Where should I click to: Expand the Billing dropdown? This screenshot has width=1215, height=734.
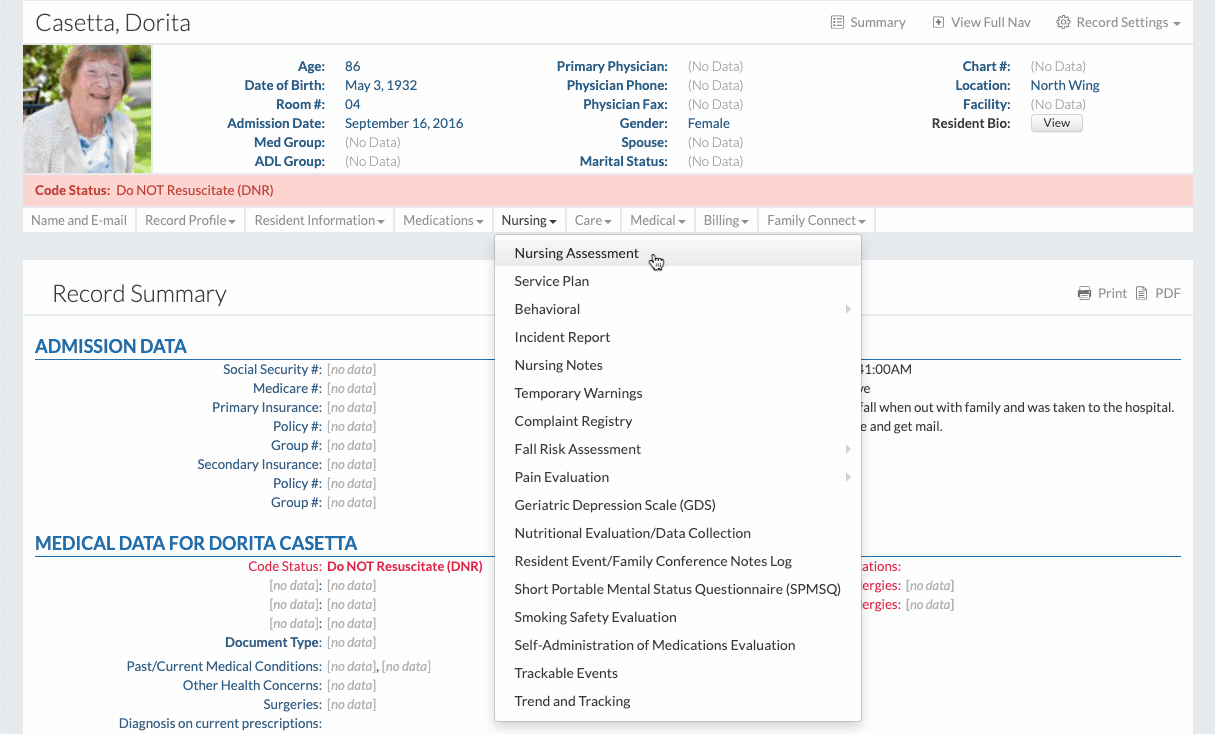pyautogui.click(x=725, y=220)
